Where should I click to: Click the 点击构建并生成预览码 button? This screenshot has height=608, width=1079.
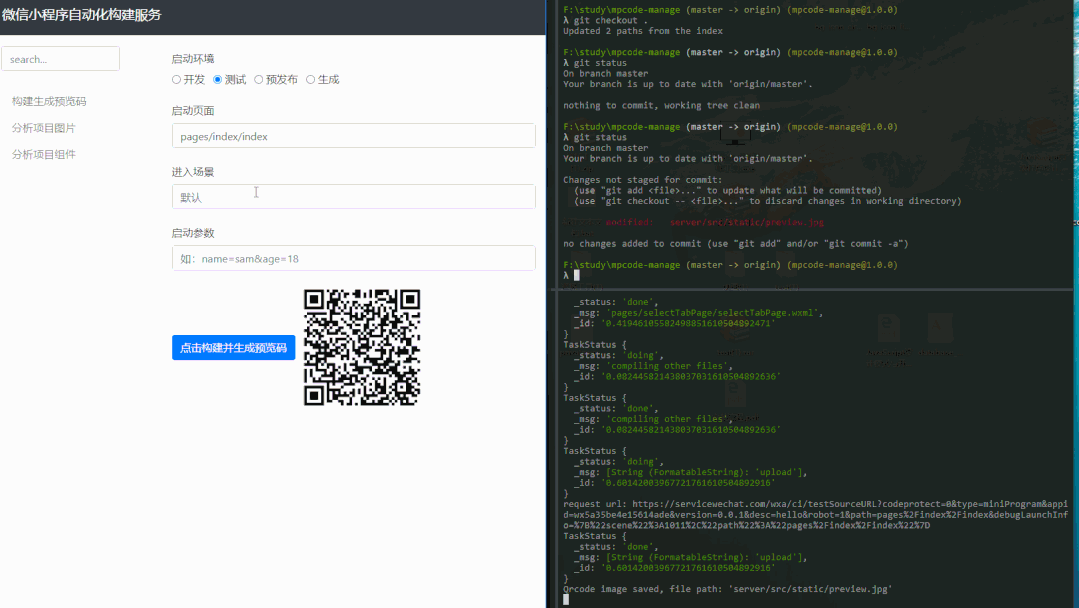[233, 348]
